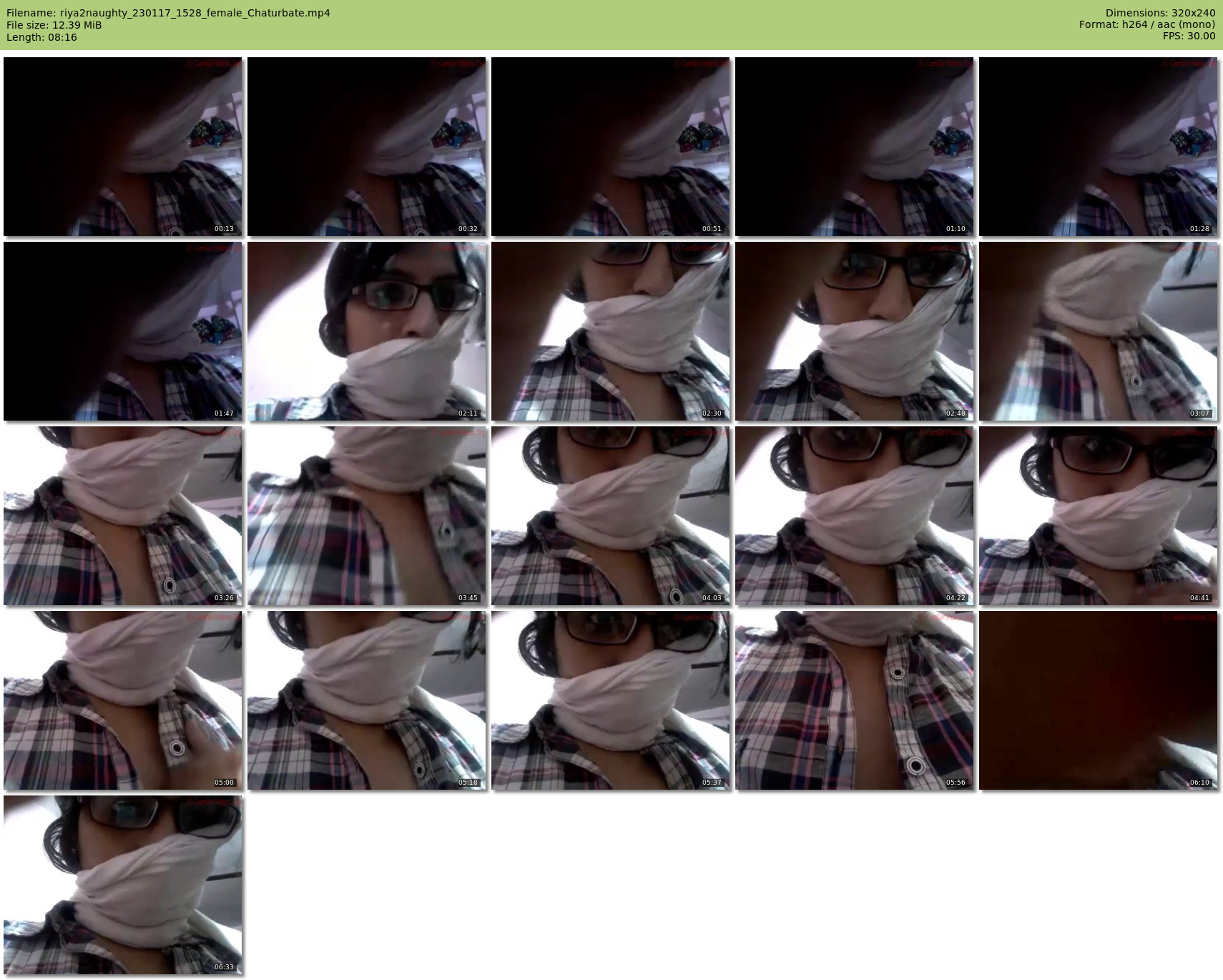
Task: Open the thumbnail marked 05:00
Action: 122,700
